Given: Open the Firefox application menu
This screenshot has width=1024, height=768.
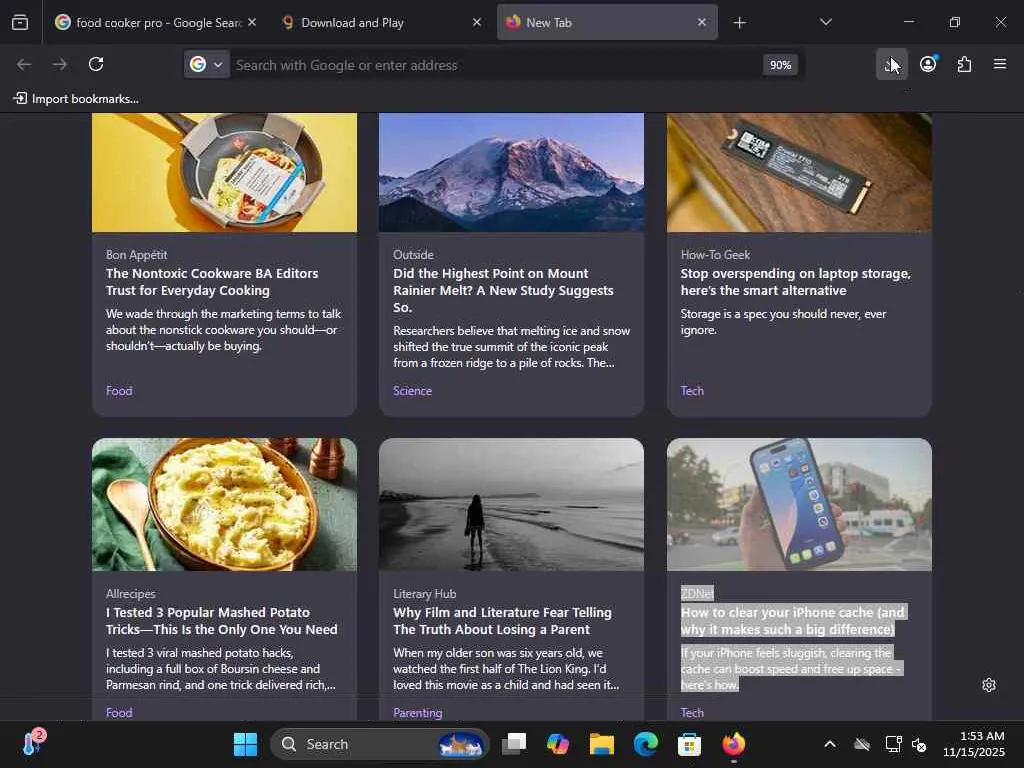Looking at the screenshot, I should click(1000, 64).
